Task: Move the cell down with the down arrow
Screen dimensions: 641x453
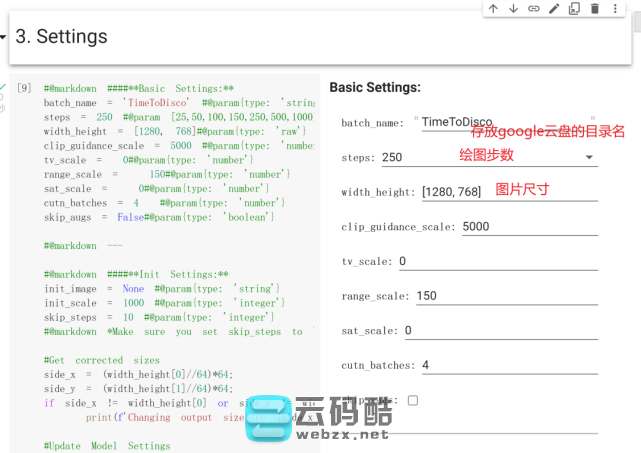Action: (513, 9)
